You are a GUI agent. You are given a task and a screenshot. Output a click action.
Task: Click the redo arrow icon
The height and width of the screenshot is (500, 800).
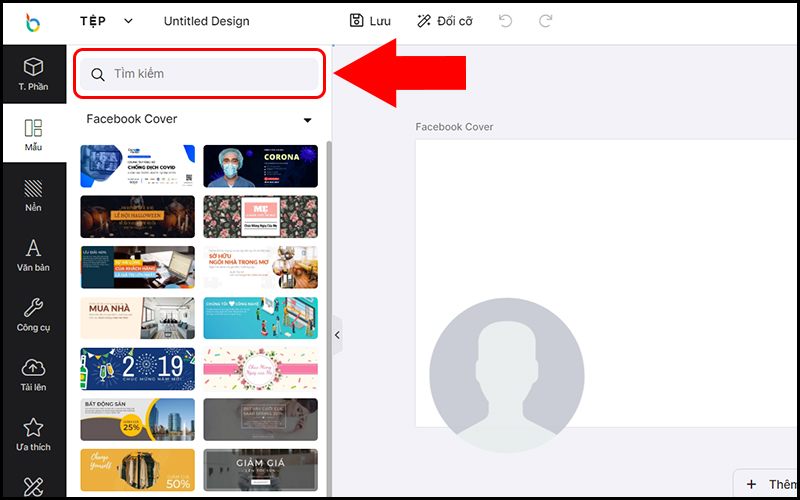pyautogui.click(x=545, y=21)
